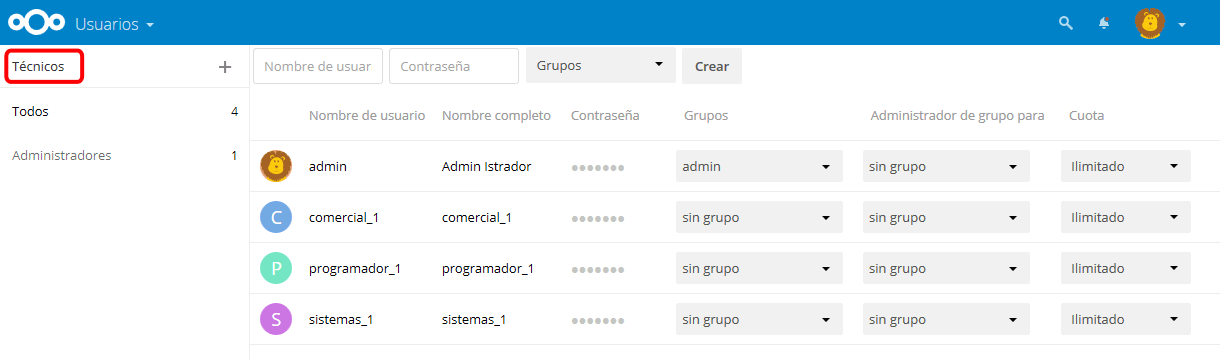This screenshot has width=1220, height=360.
Task: Click full name cell programador_1
Action: (x=488, y=268)
